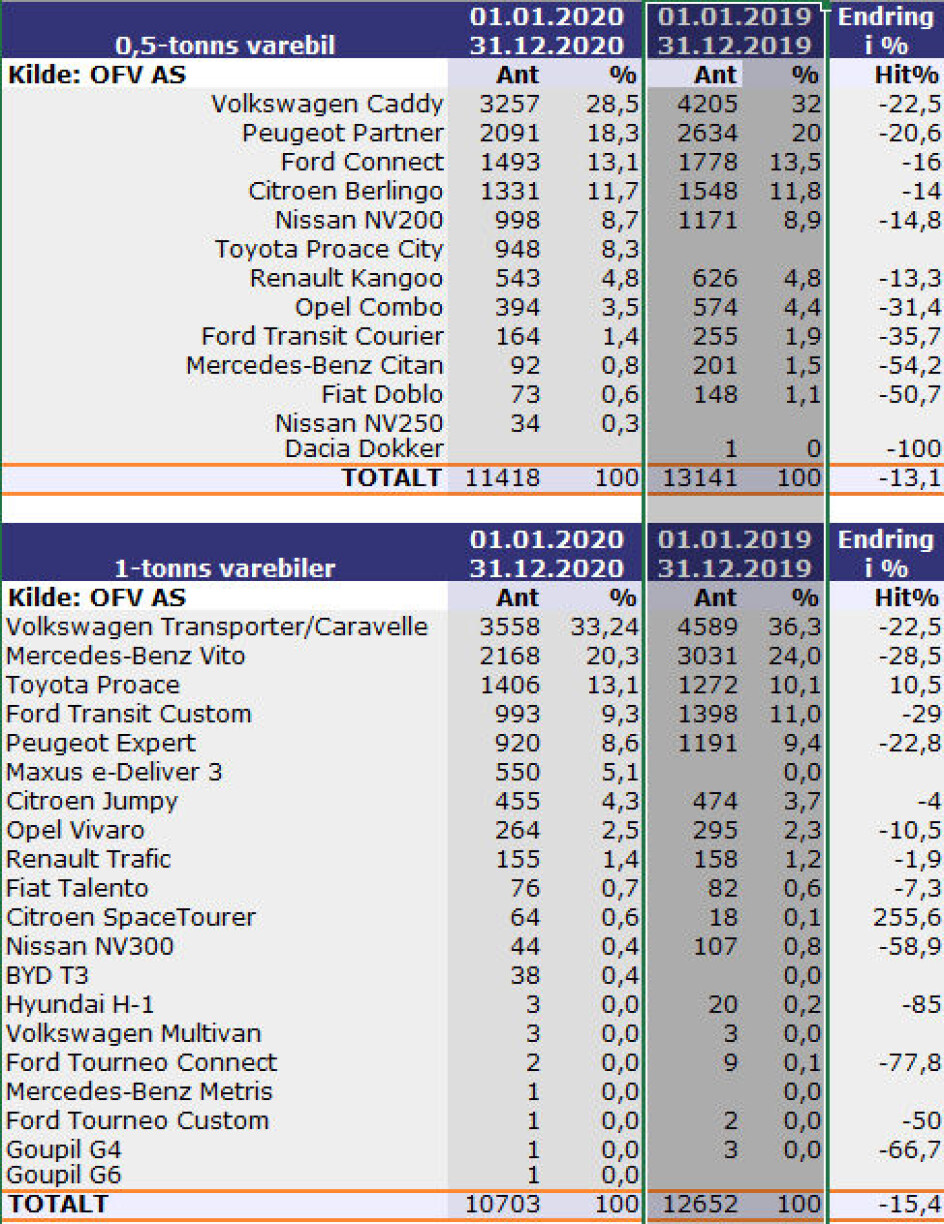
Task: Click the 0,5-tonns varebil table heading
Action: (225, 45)
